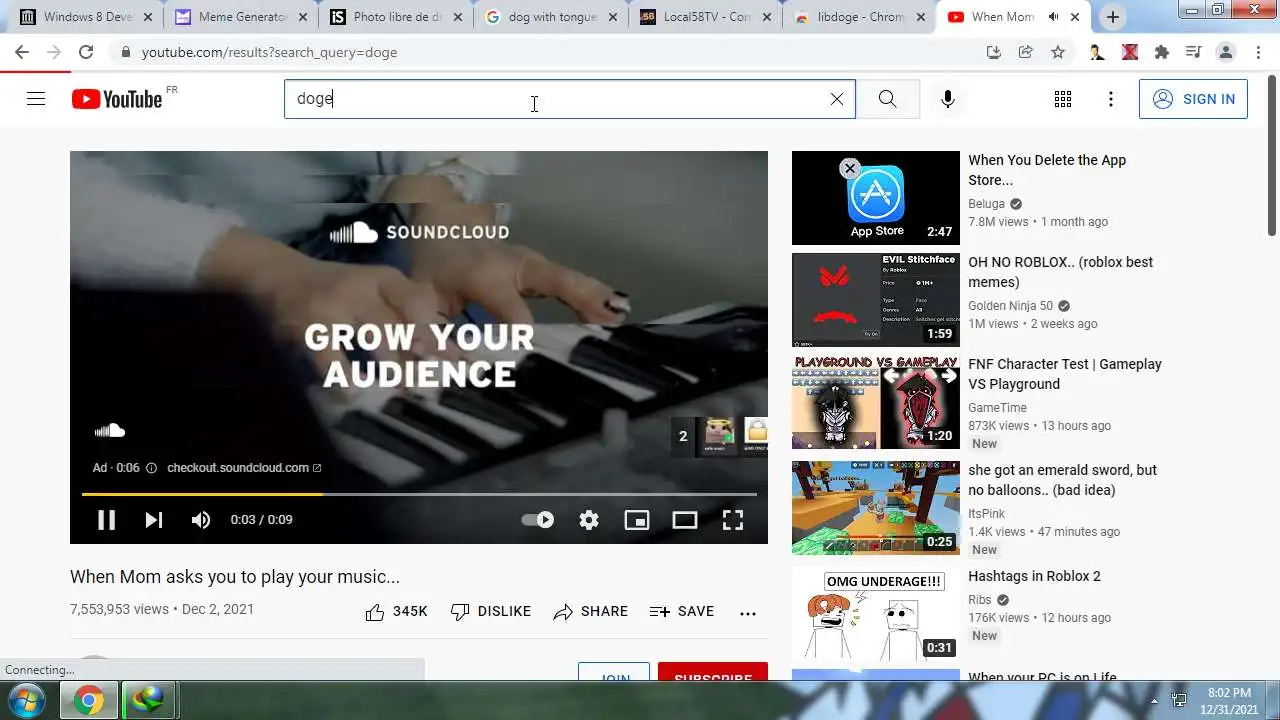Open the ad info icon

(x=152, y=468)
